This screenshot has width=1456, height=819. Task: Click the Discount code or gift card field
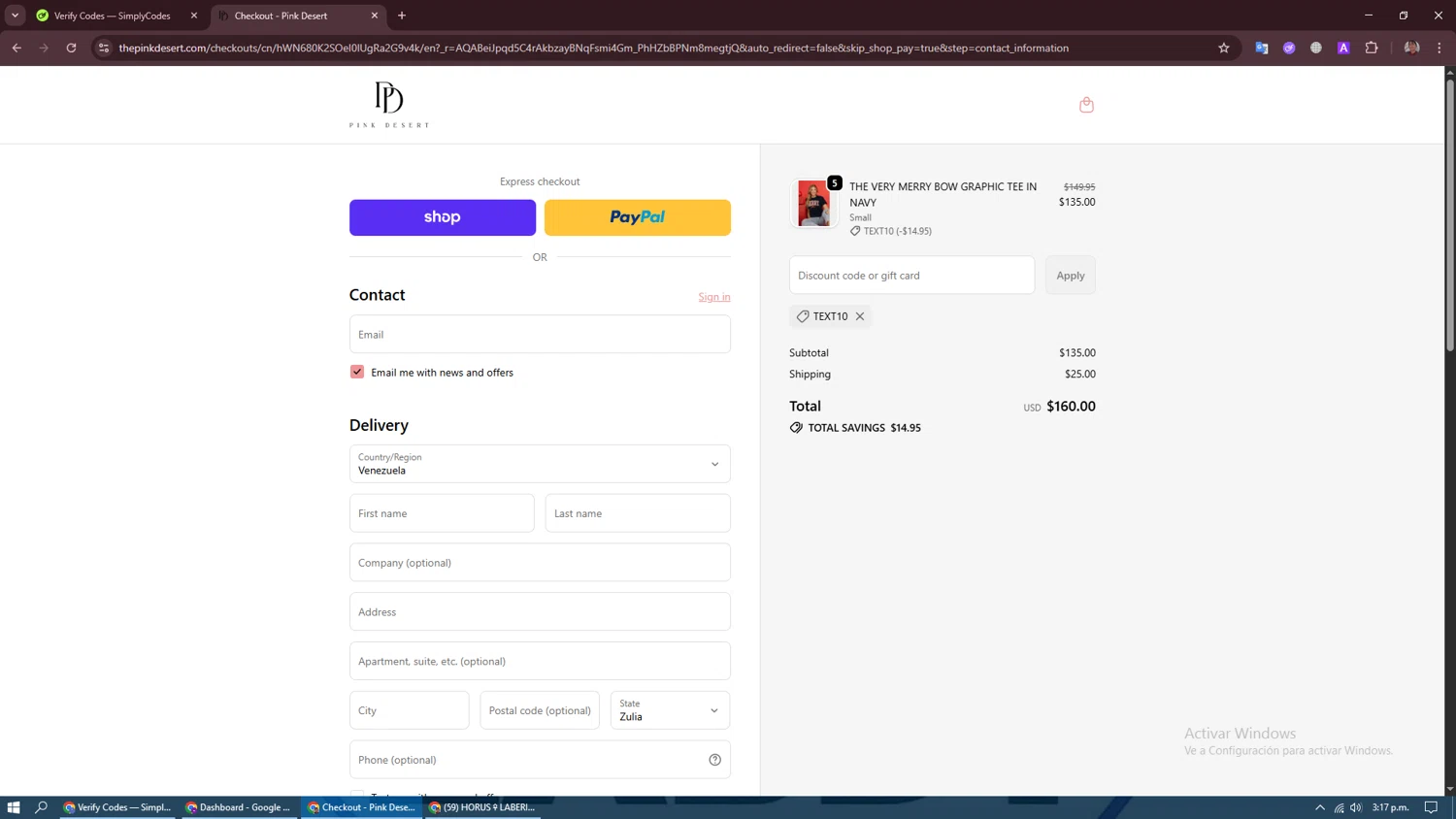click(x=911, y=276)
